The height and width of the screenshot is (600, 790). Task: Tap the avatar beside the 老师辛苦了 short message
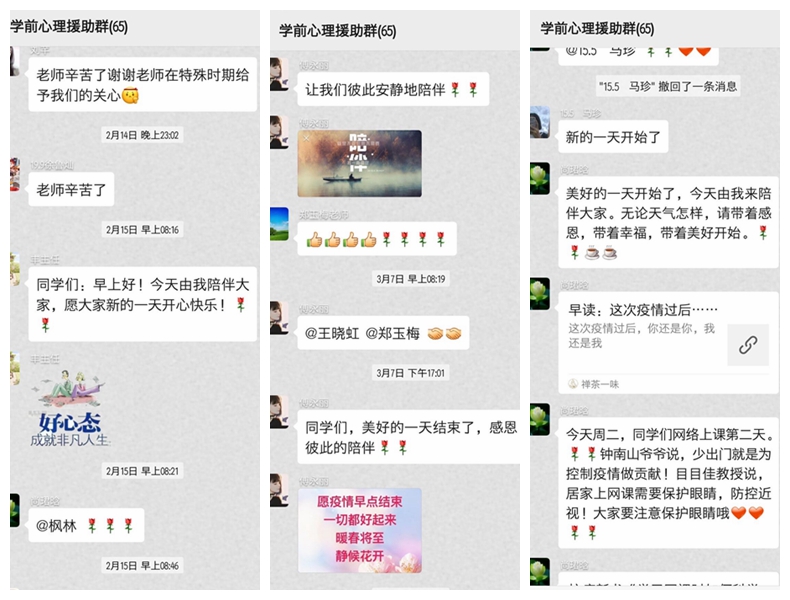pos(15,174)
